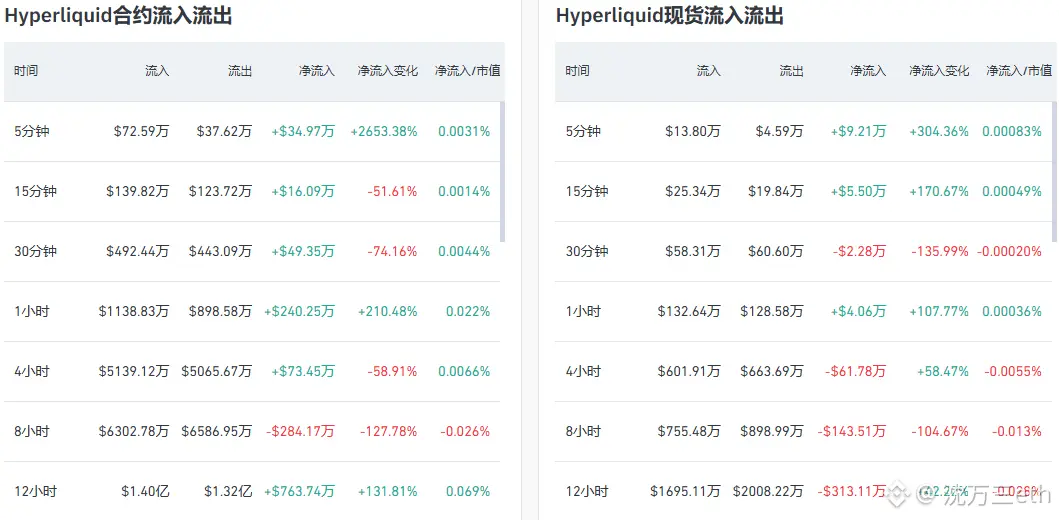Click the 流入 header in the 现货 table

tap(708, 71)
